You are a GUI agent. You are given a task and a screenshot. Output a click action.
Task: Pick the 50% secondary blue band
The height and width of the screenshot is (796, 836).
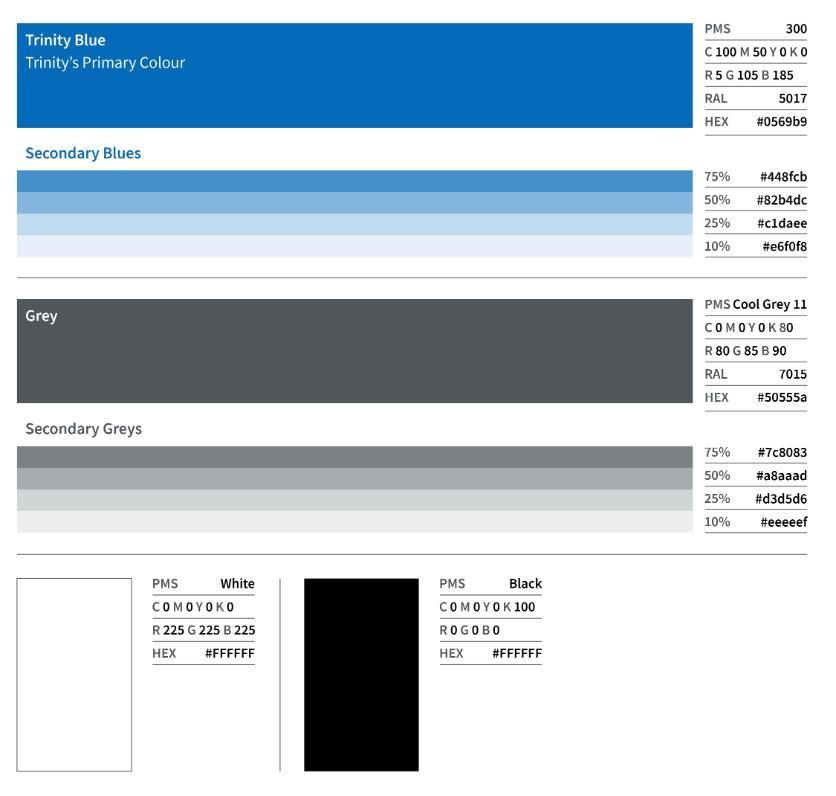pyautogui.click(x=355, y=203)
